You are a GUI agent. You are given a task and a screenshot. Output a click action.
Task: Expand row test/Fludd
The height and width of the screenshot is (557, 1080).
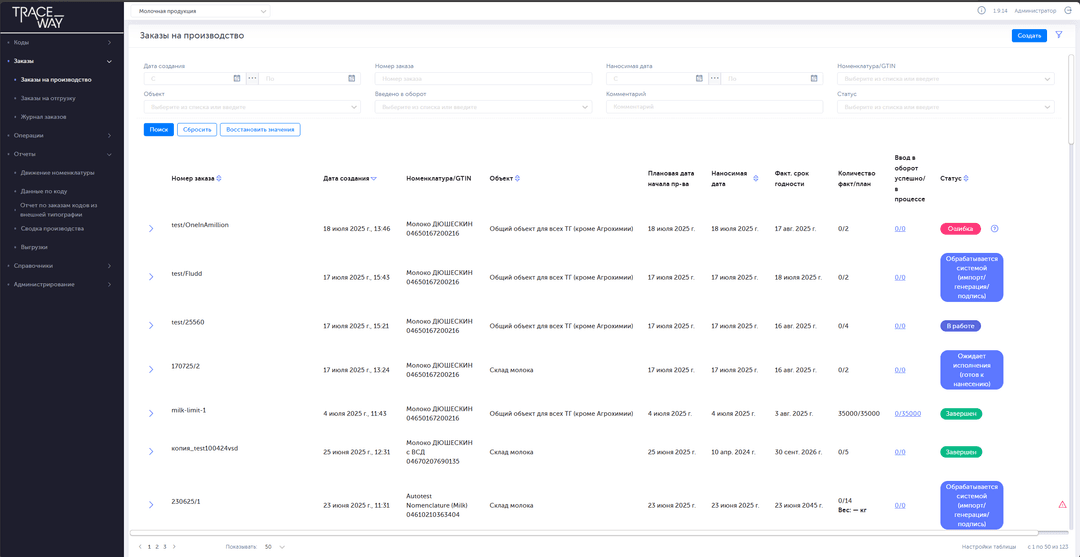tap(151, 277)
